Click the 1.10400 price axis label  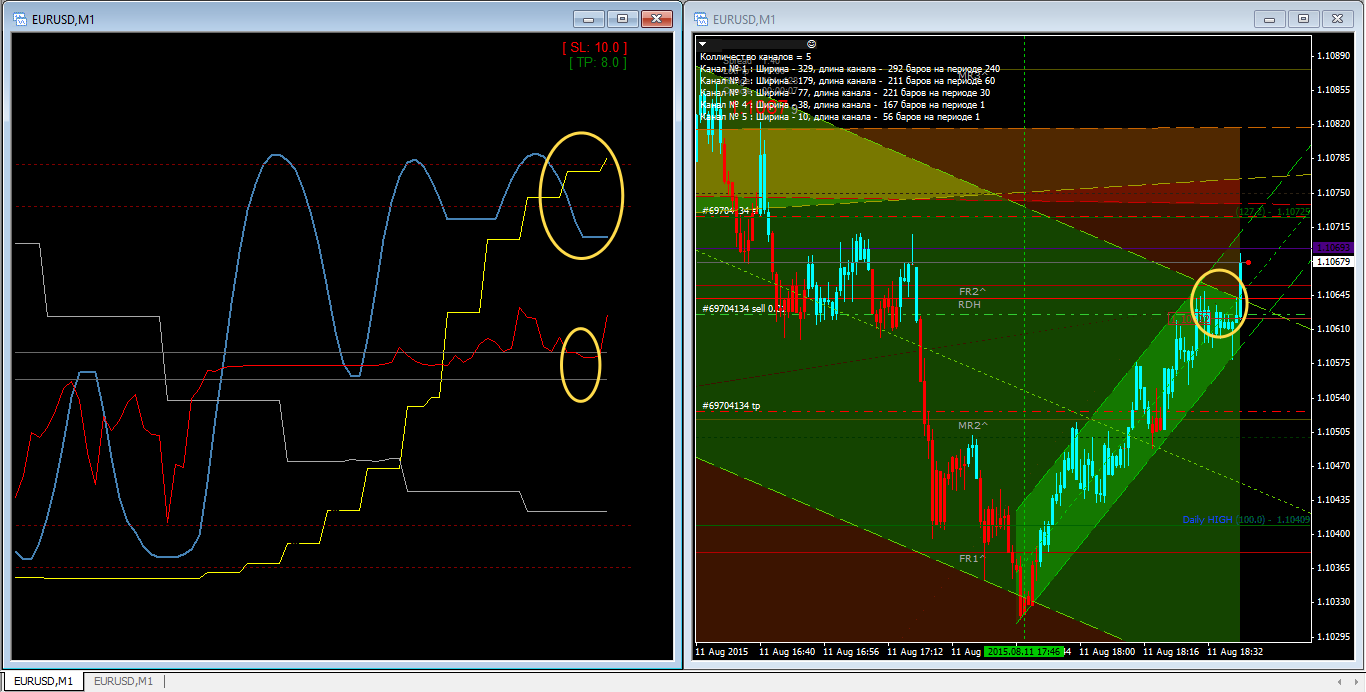point(1335,534)
